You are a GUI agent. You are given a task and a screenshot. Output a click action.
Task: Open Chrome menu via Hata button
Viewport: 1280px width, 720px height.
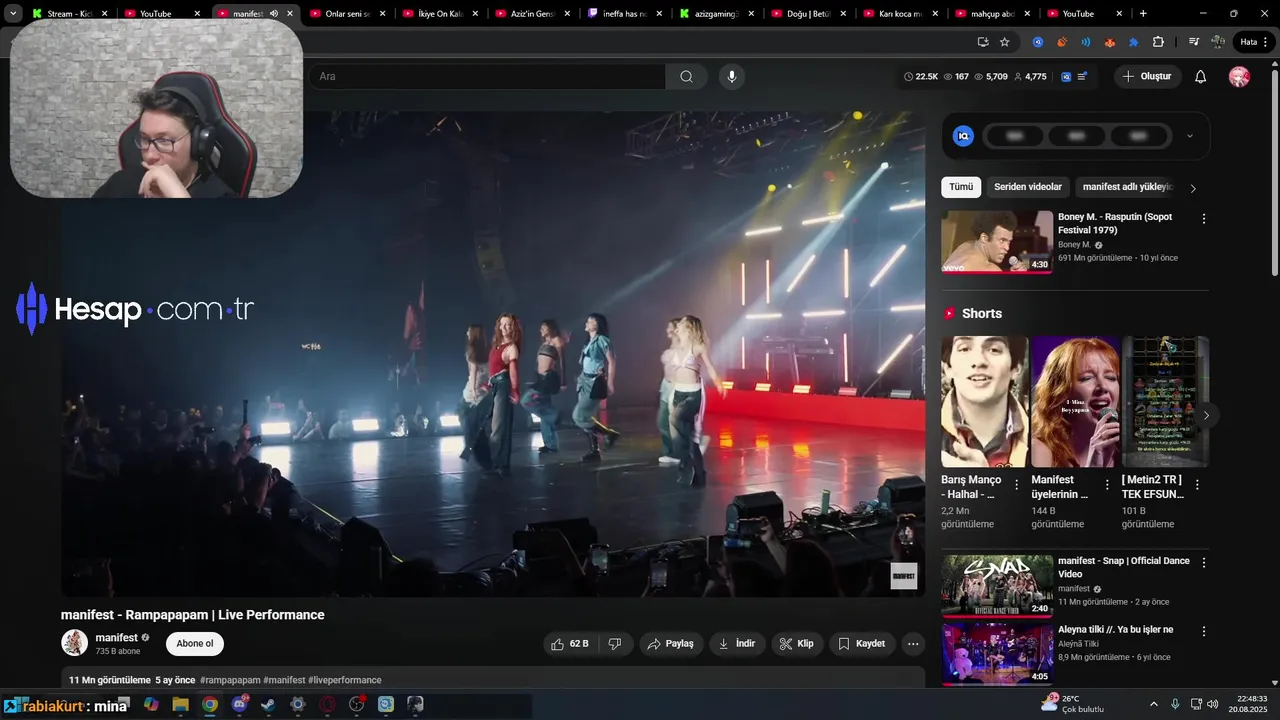(x=1254, y=42)
